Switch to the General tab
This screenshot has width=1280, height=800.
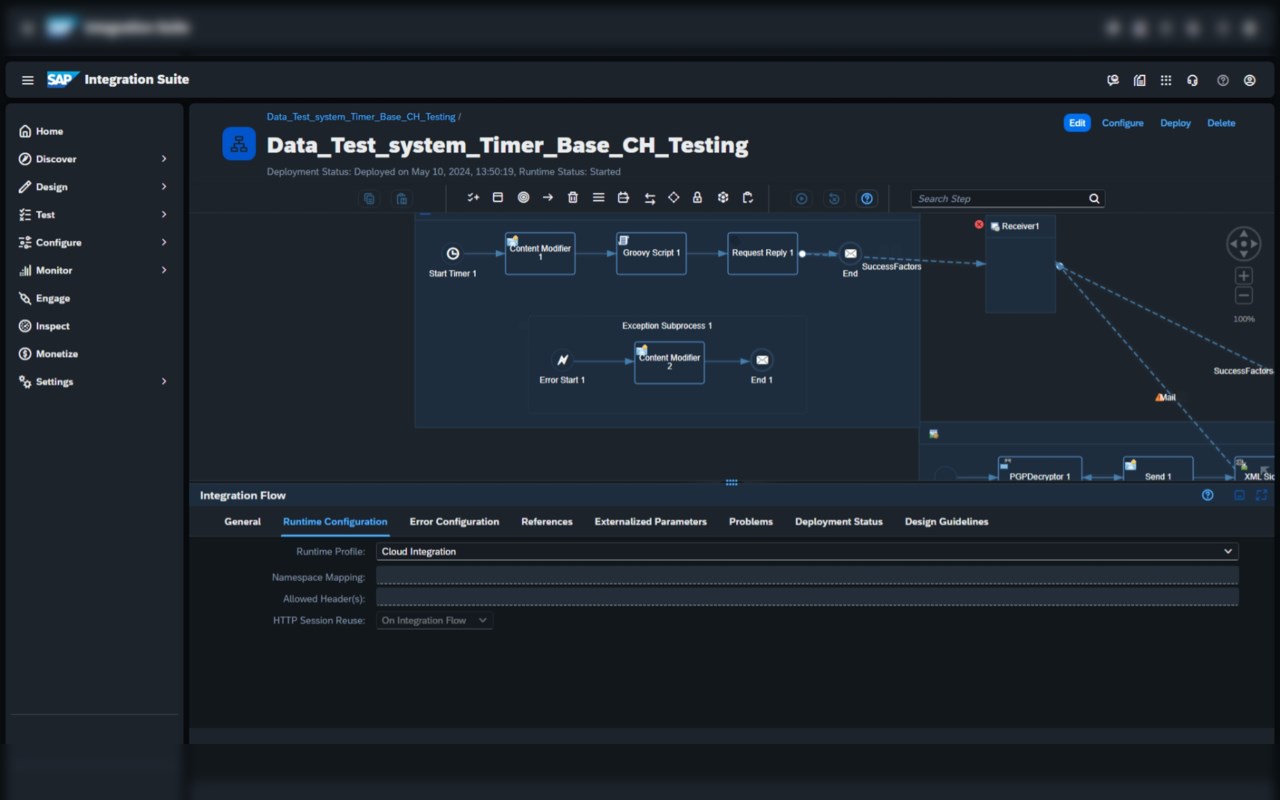242,522
